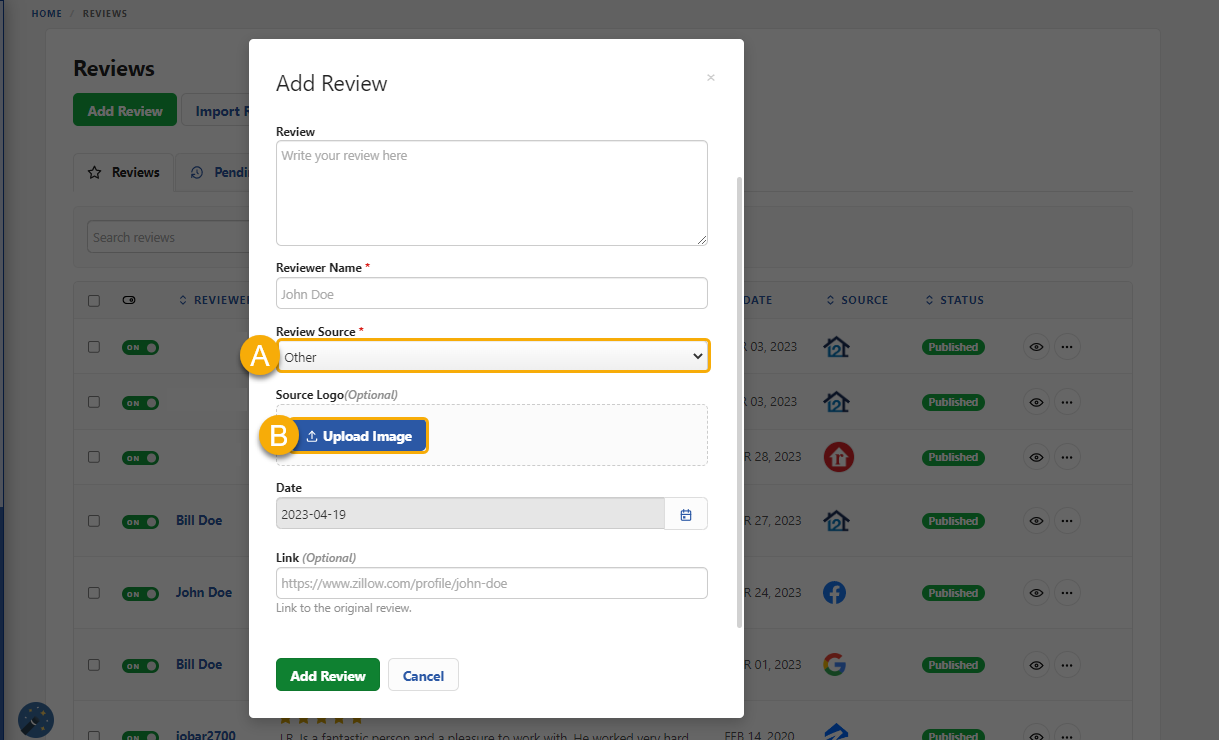
Task: Click the Google source icon on Bill Doe's row
Action: (x=834, y=664)
